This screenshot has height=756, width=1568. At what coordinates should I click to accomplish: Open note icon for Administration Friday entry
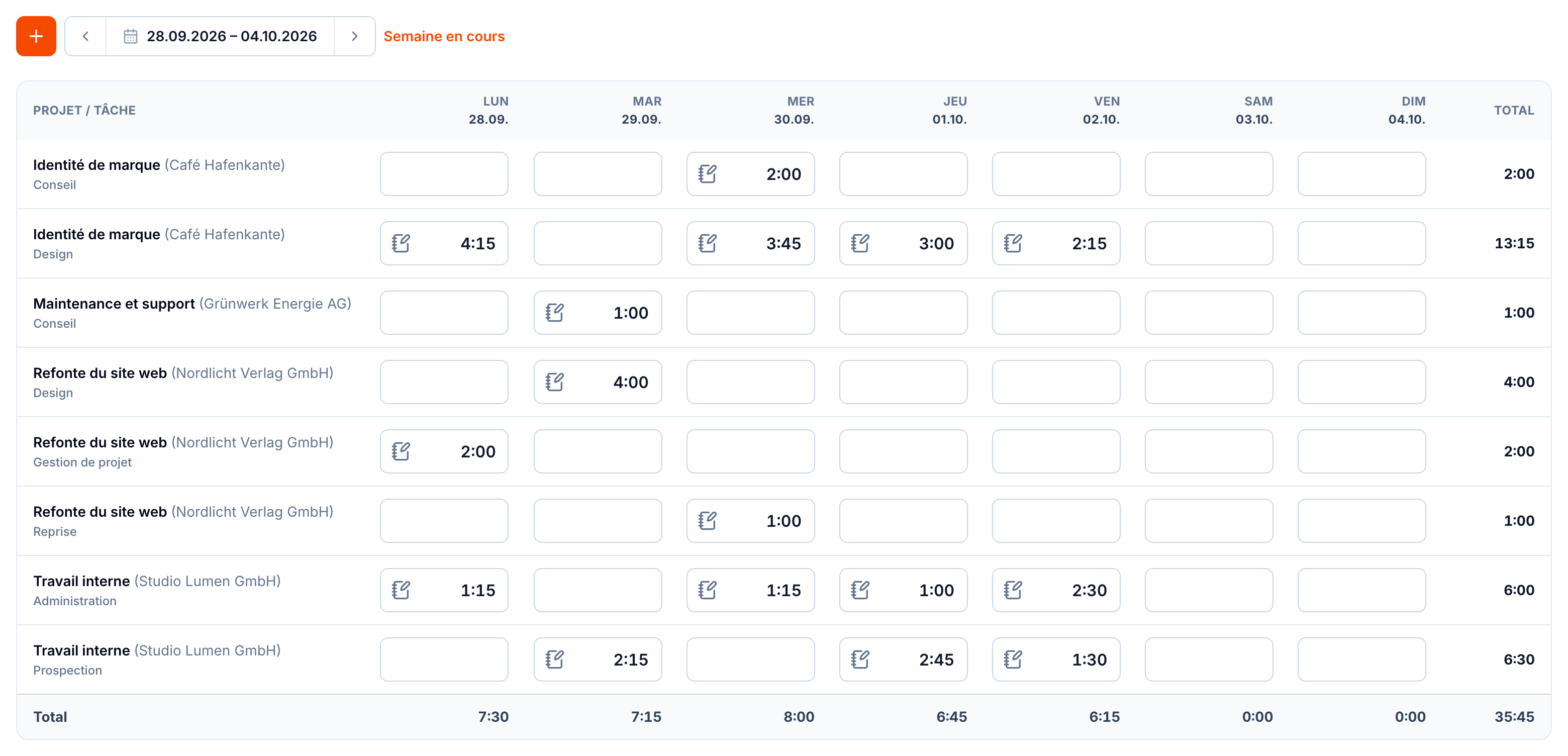(1013, 591)
